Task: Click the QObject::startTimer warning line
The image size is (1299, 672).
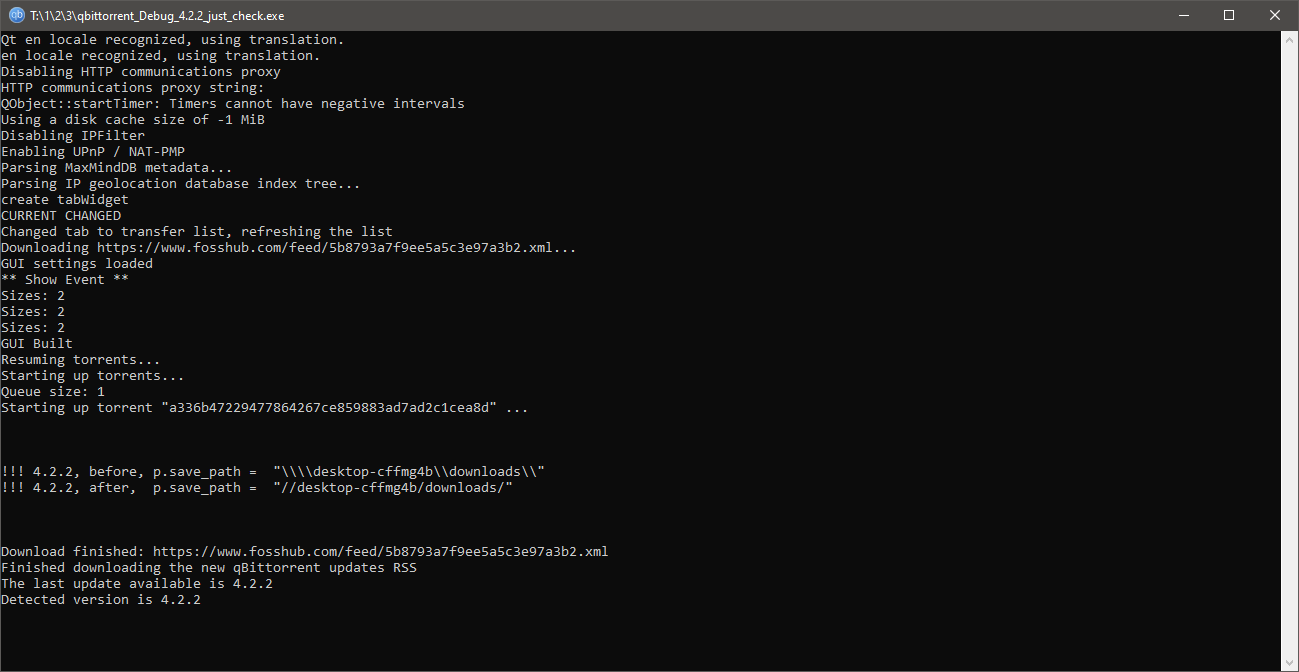Action: pyautogui.click(x=233, y=104)
